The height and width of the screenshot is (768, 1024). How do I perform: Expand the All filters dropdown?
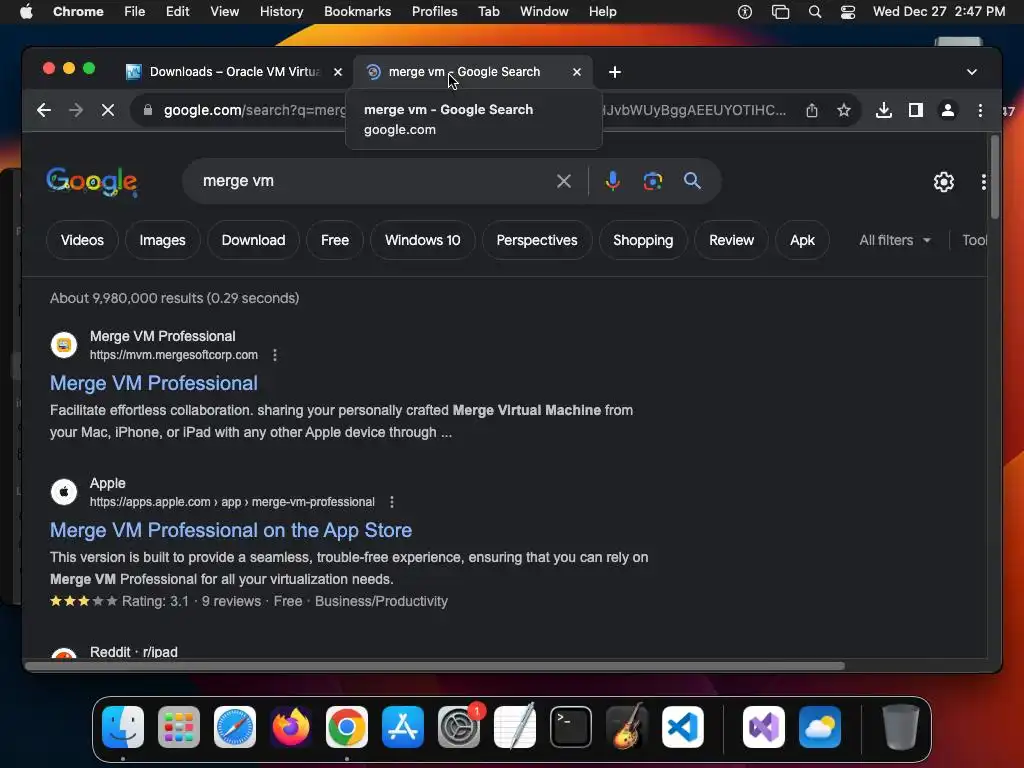[x=895, y=240]
